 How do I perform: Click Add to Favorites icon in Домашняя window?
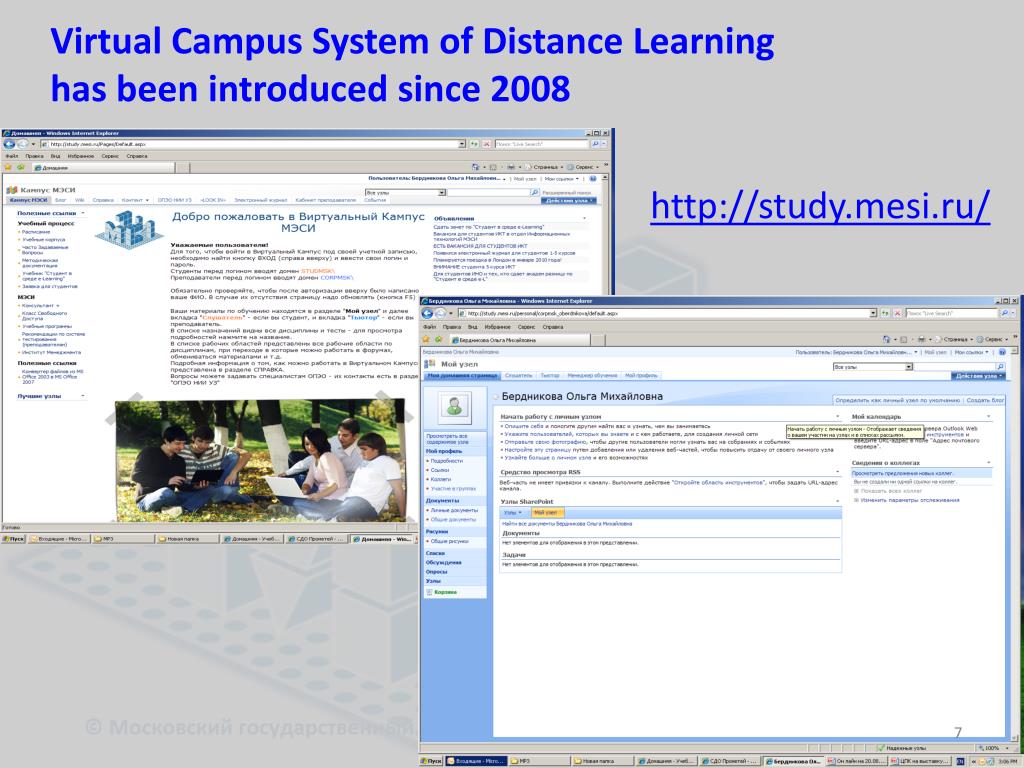point(20,167)
